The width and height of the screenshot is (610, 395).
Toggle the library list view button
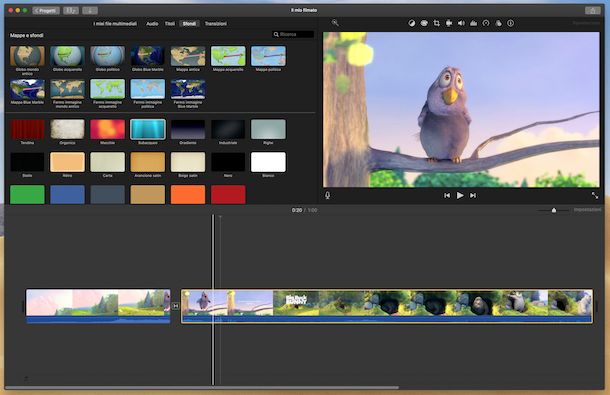(x=71, y=11)
